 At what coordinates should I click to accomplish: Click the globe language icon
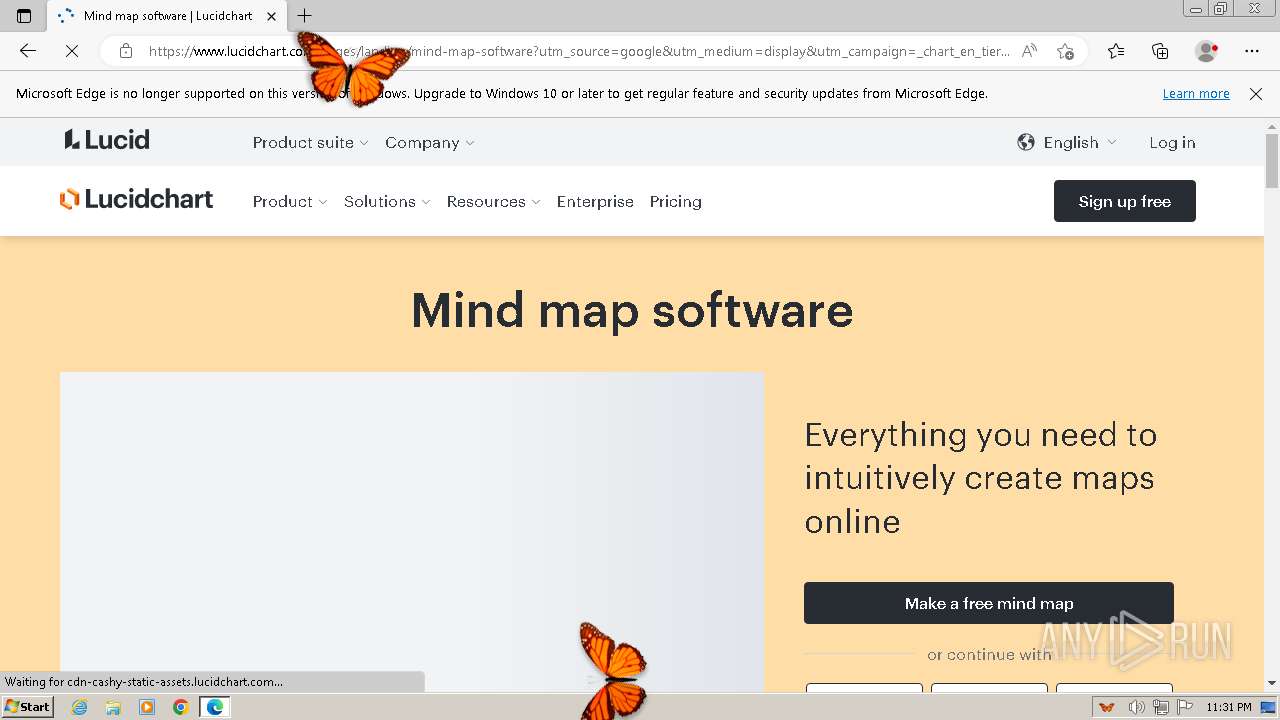pyautogui.click(x=1026, y=142)
